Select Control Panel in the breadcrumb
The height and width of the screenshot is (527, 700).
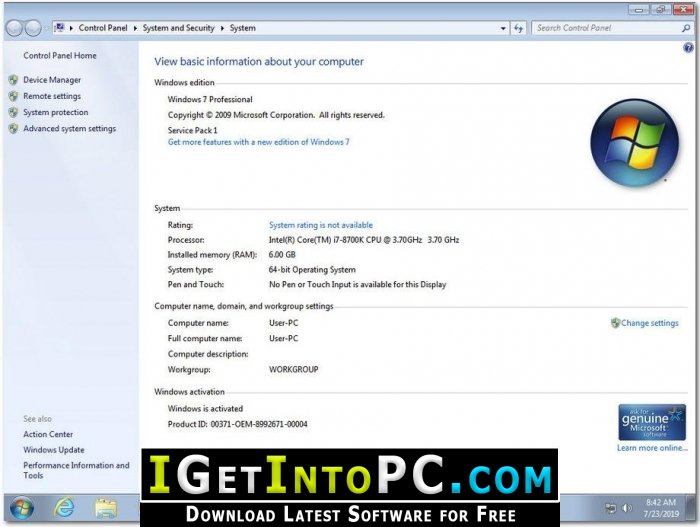(x=103, y=28)
